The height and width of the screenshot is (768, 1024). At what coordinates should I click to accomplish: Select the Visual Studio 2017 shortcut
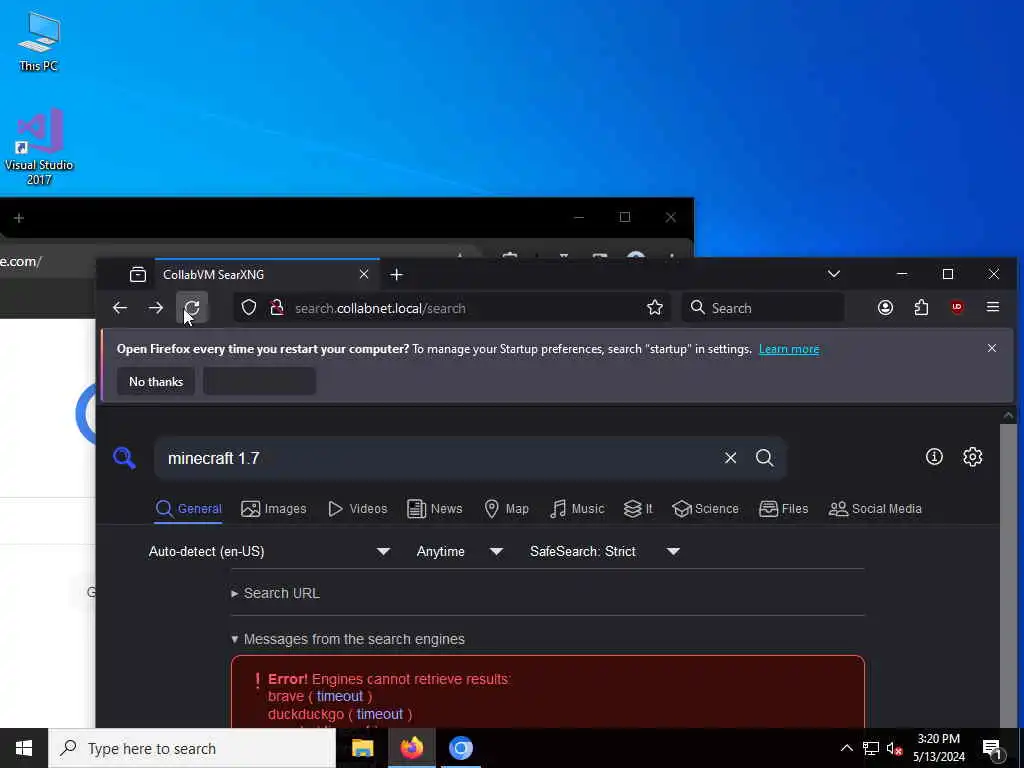point(39,146)
